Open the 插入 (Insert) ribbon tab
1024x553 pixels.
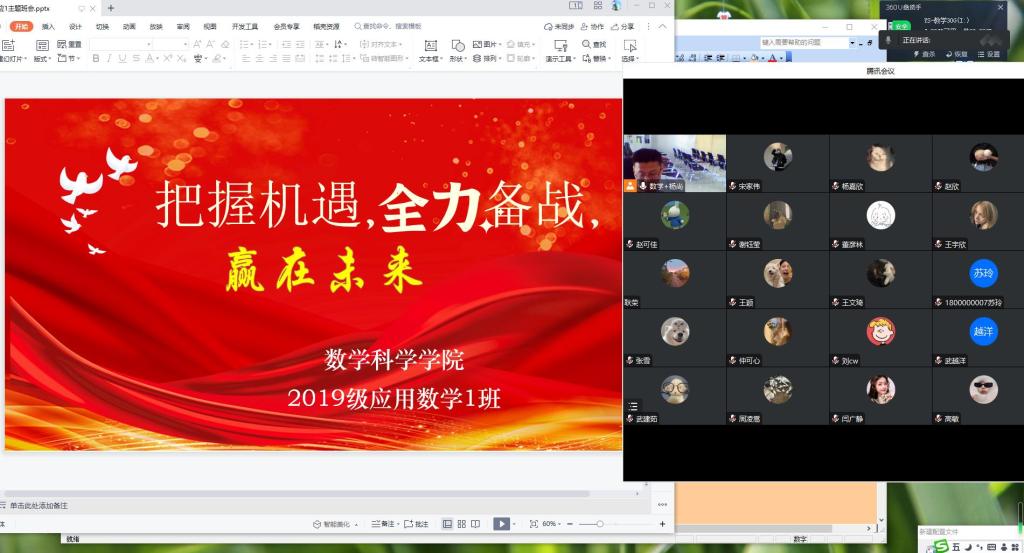[48, 27]
